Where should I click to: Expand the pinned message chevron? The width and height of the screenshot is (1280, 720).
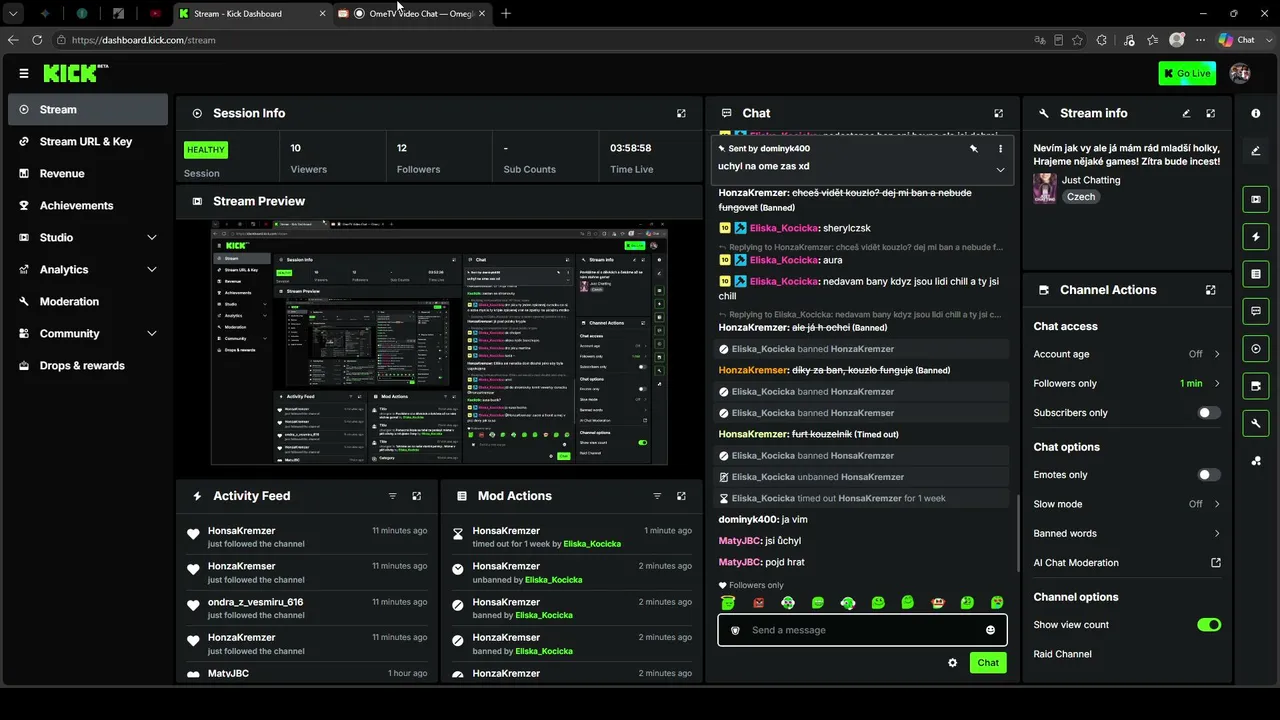[x=1000, y=170]
